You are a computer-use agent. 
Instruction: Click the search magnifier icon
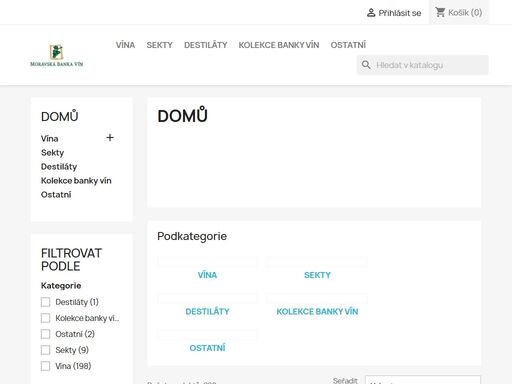366,65
